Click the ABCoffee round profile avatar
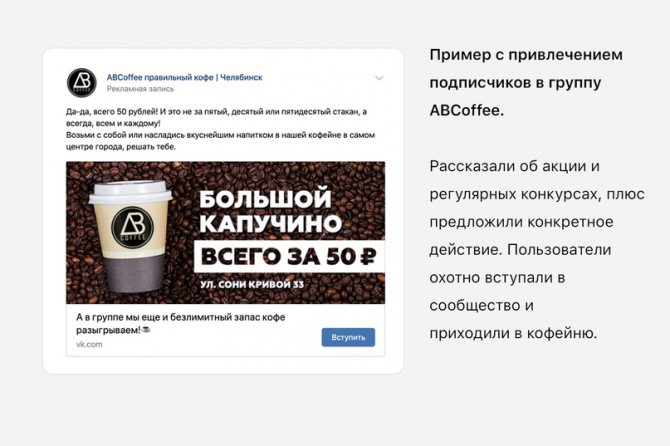The height and width of the screenshot is (446, 670). [x=82, y=82]
